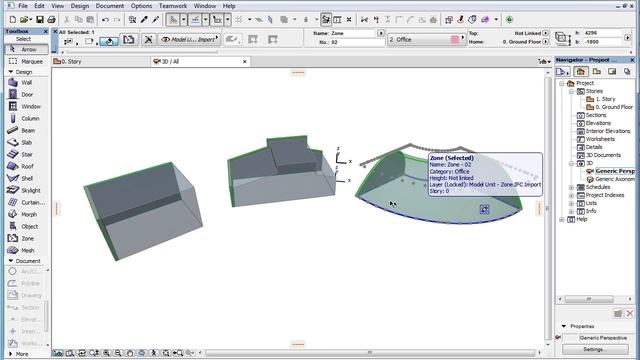The height and width of the screenshot is (360, 640).
Task: Select the Shell tool
Action: coord(26,178)
